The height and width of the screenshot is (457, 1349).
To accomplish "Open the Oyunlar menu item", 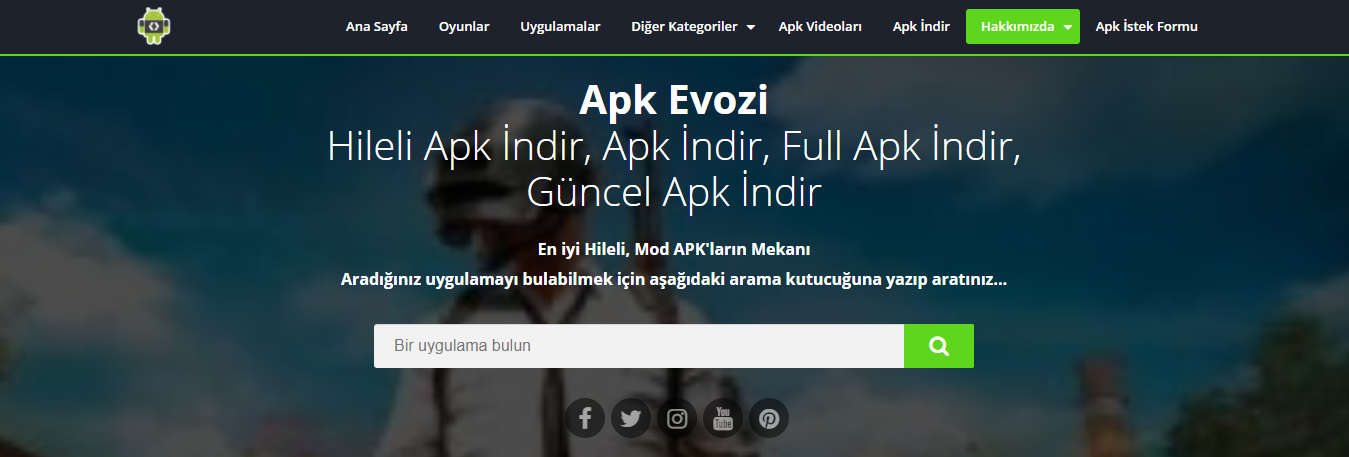I will tap(464, 27).
